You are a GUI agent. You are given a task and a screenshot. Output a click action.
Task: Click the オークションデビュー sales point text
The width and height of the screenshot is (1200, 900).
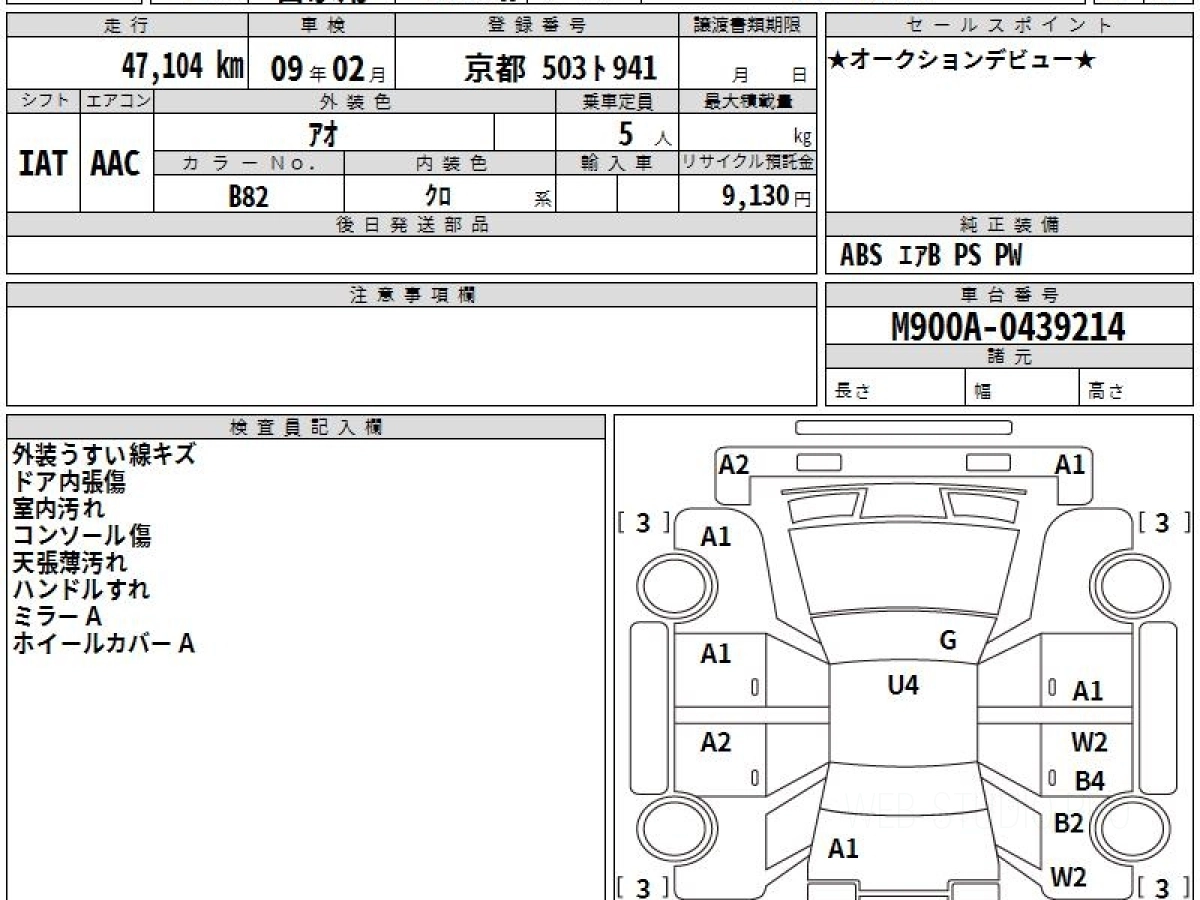(x=962, y=62)
